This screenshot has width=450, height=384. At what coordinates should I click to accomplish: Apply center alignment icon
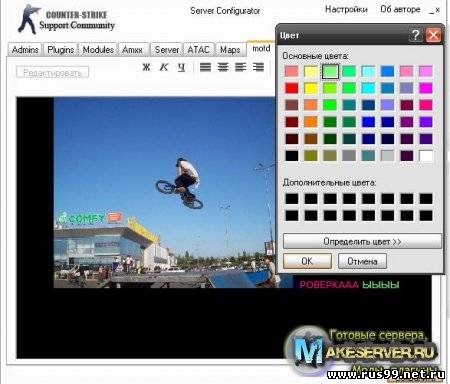click(x=223, y=67)
